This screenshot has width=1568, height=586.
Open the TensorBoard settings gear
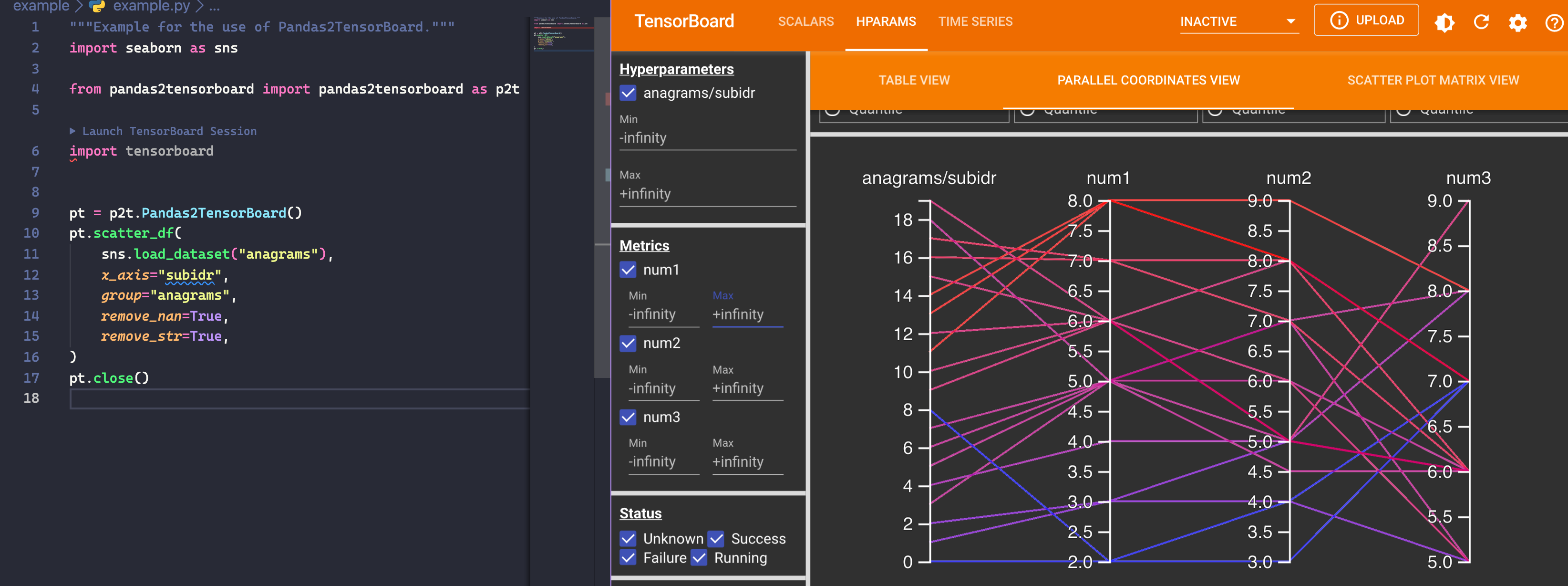point(1517,22)
